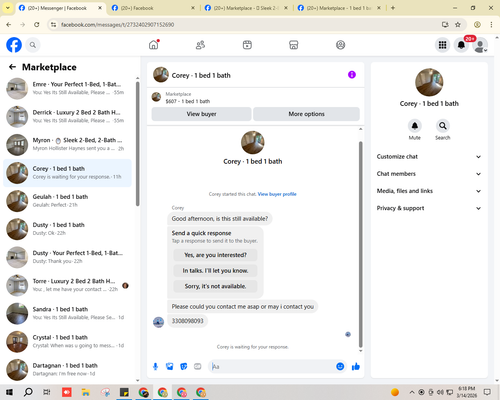Send a voice clip with microphone icon
The height and width of the screenshot is (400, 500).
click(x=155, y=367)
